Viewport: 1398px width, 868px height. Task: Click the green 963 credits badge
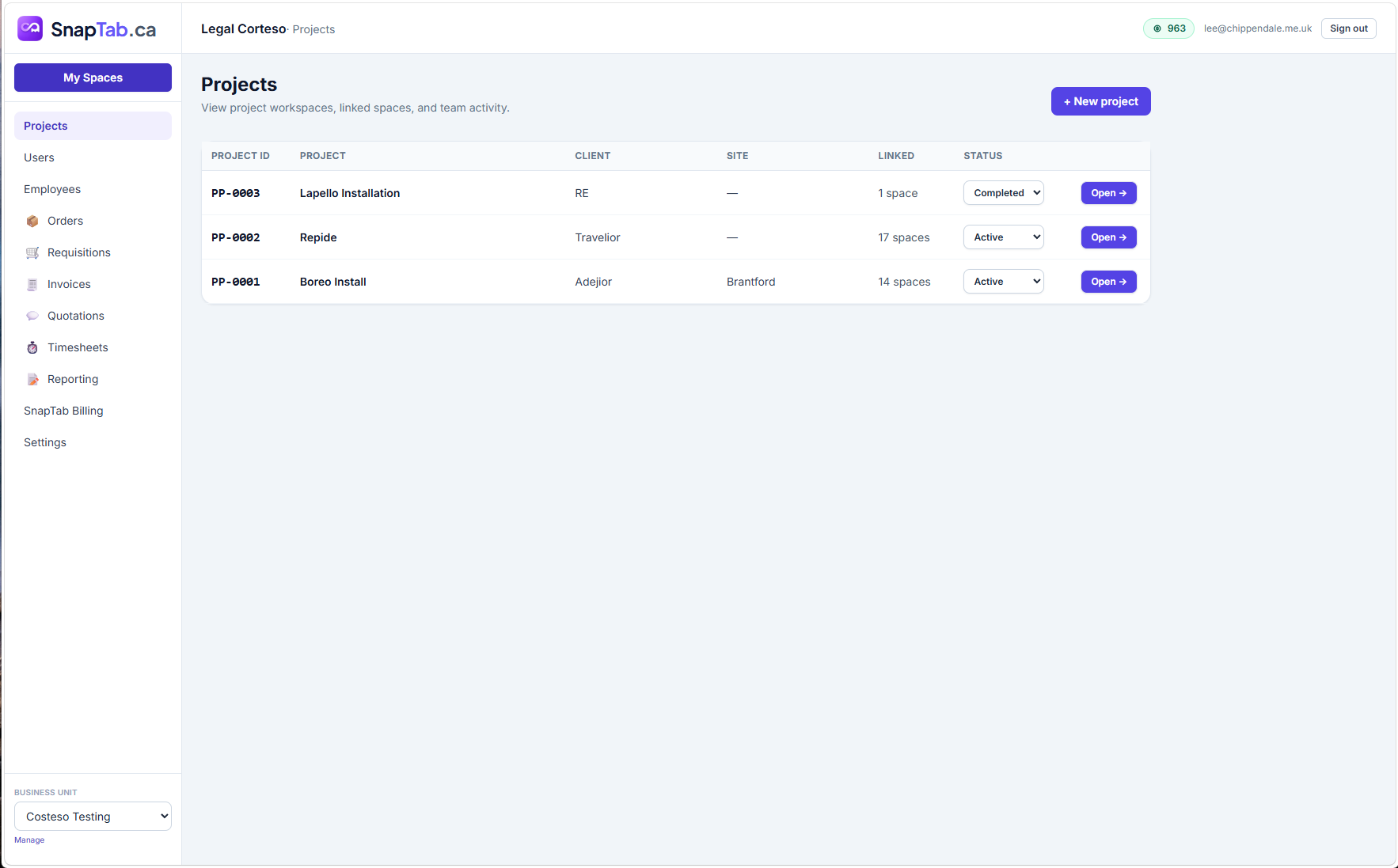coord(1168,28)
